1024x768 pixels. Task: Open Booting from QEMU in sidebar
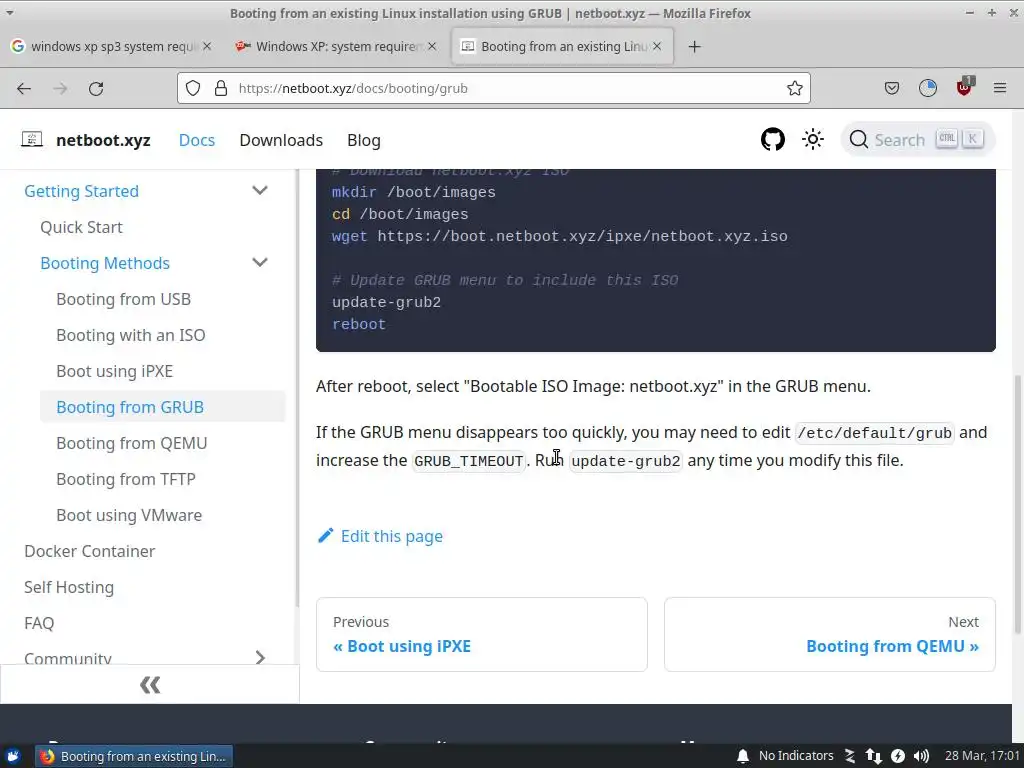tap(131, 442)
